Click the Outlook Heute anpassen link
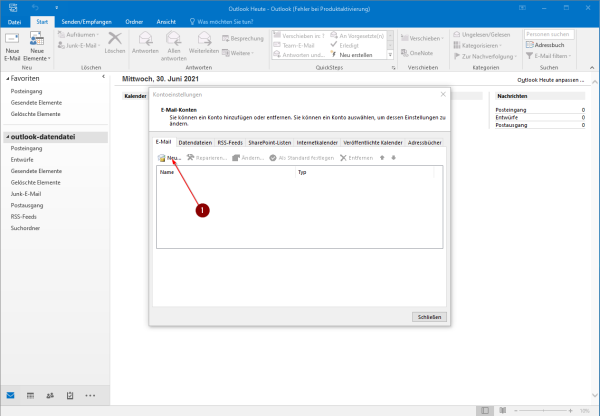This screenshot has height=416, width=600. point(551,80)
